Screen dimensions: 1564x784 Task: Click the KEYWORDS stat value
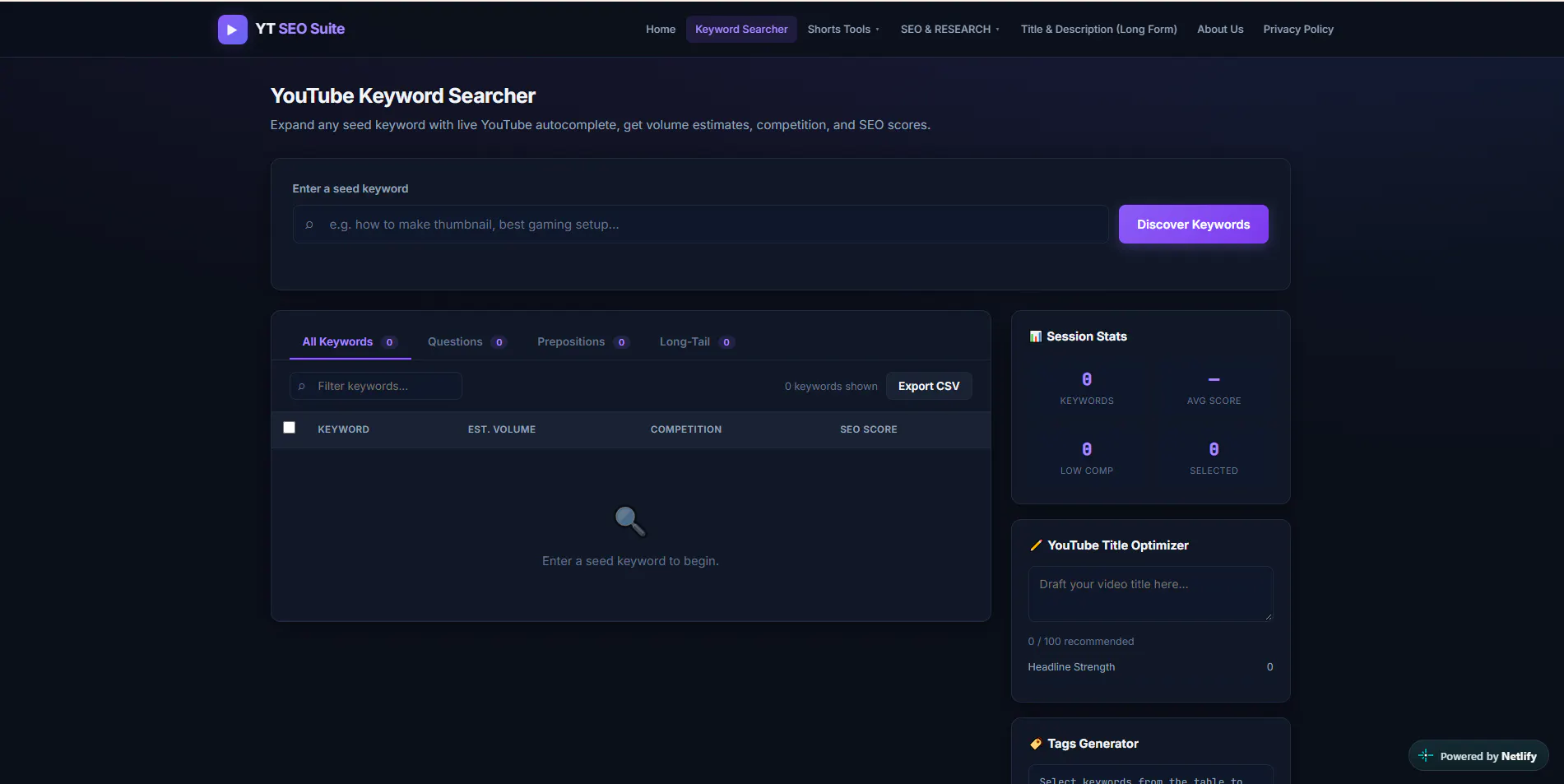pyautogui.click(x=1087, y=379)
